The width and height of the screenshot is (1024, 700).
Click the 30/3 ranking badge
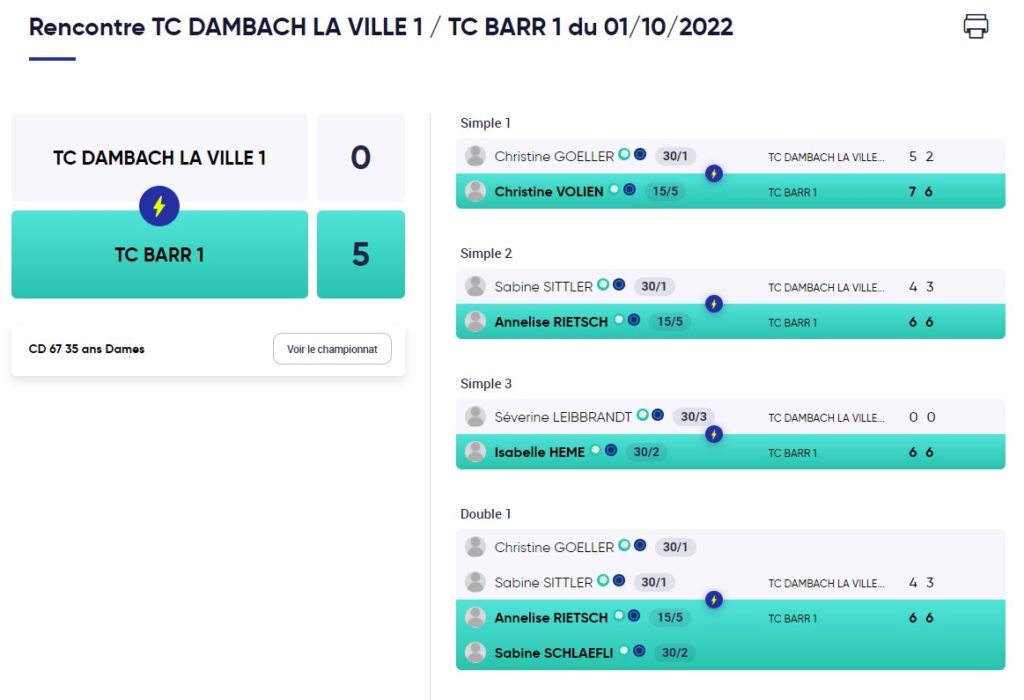pyautogui.click(x=694, y=417)
